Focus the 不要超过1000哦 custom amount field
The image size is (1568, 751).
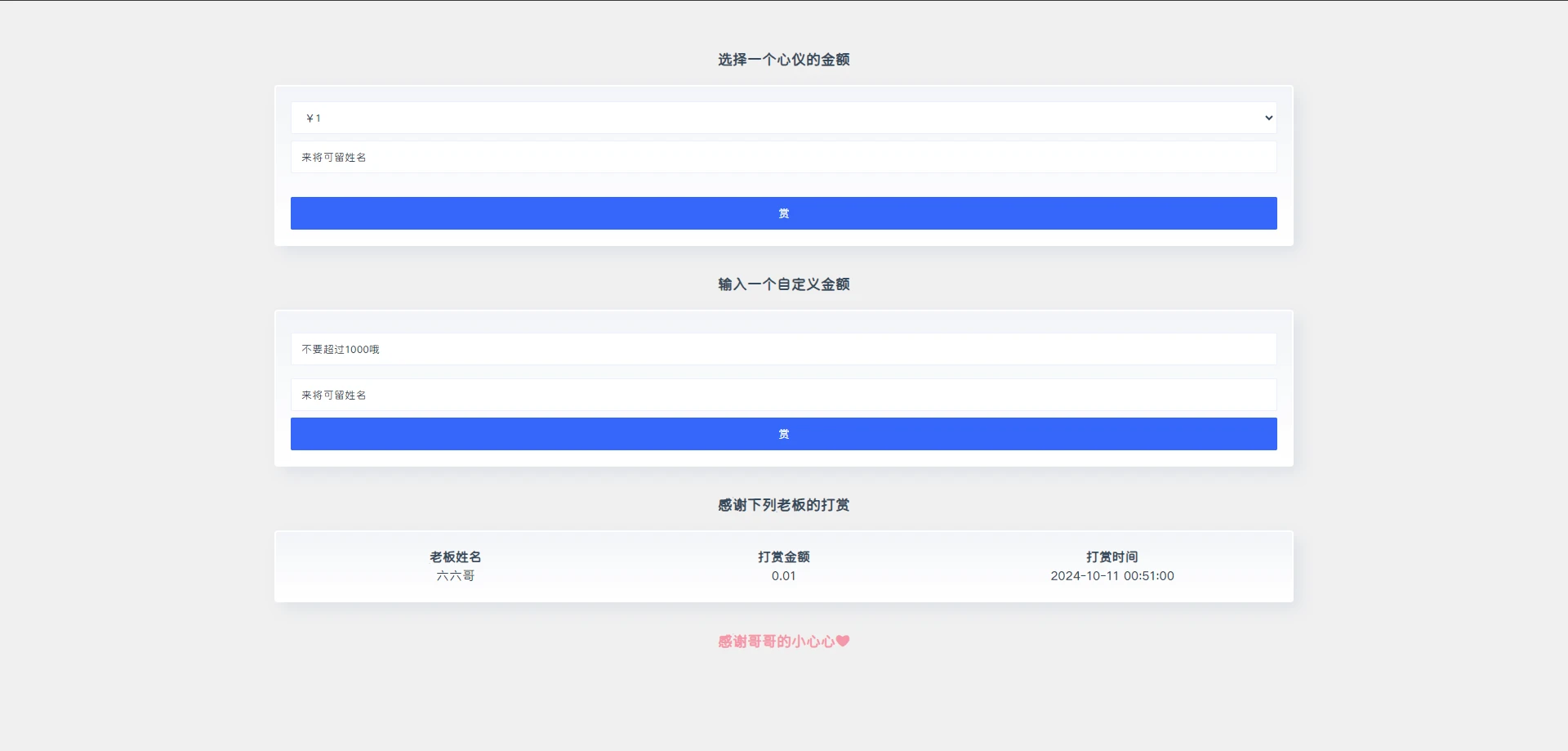pos(782,349)
